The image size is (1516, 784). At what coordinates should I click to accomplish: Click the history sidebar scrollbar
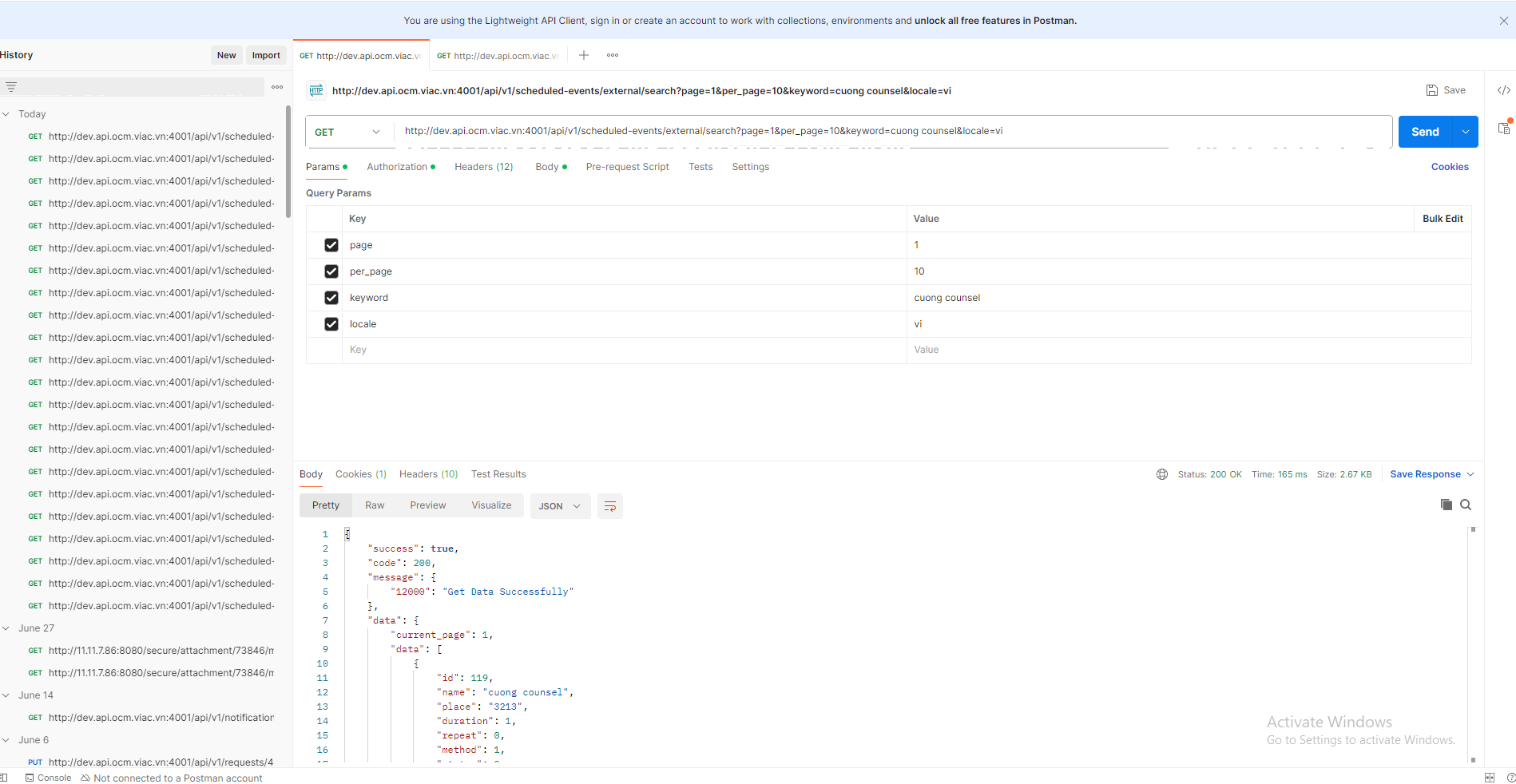click(288, 161)
